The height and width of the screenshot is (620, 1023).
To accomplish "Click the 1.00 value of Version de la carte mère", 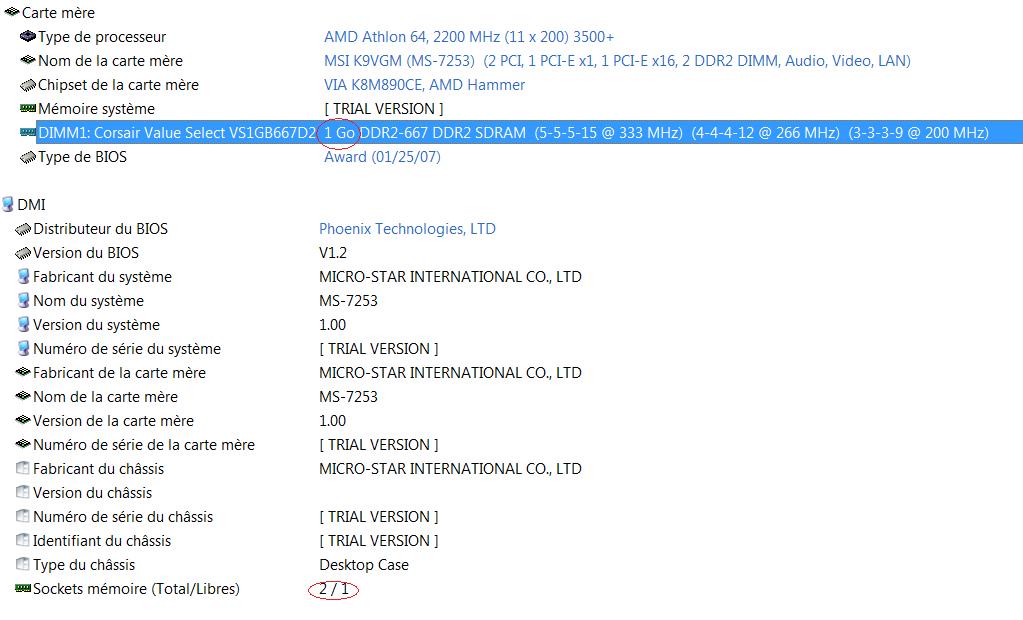I will [x=333, y=421].
